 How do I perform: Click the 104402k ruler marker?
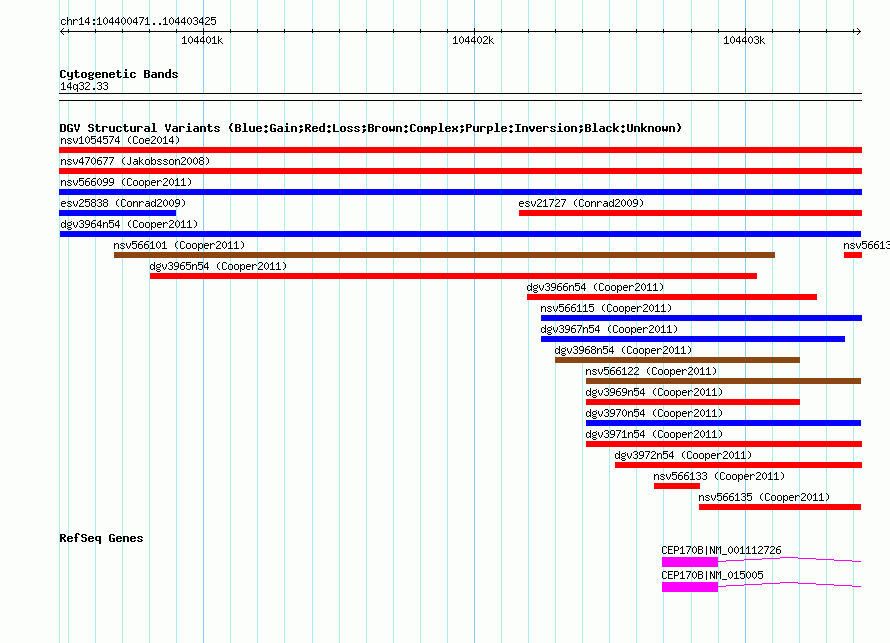(473, 40)
